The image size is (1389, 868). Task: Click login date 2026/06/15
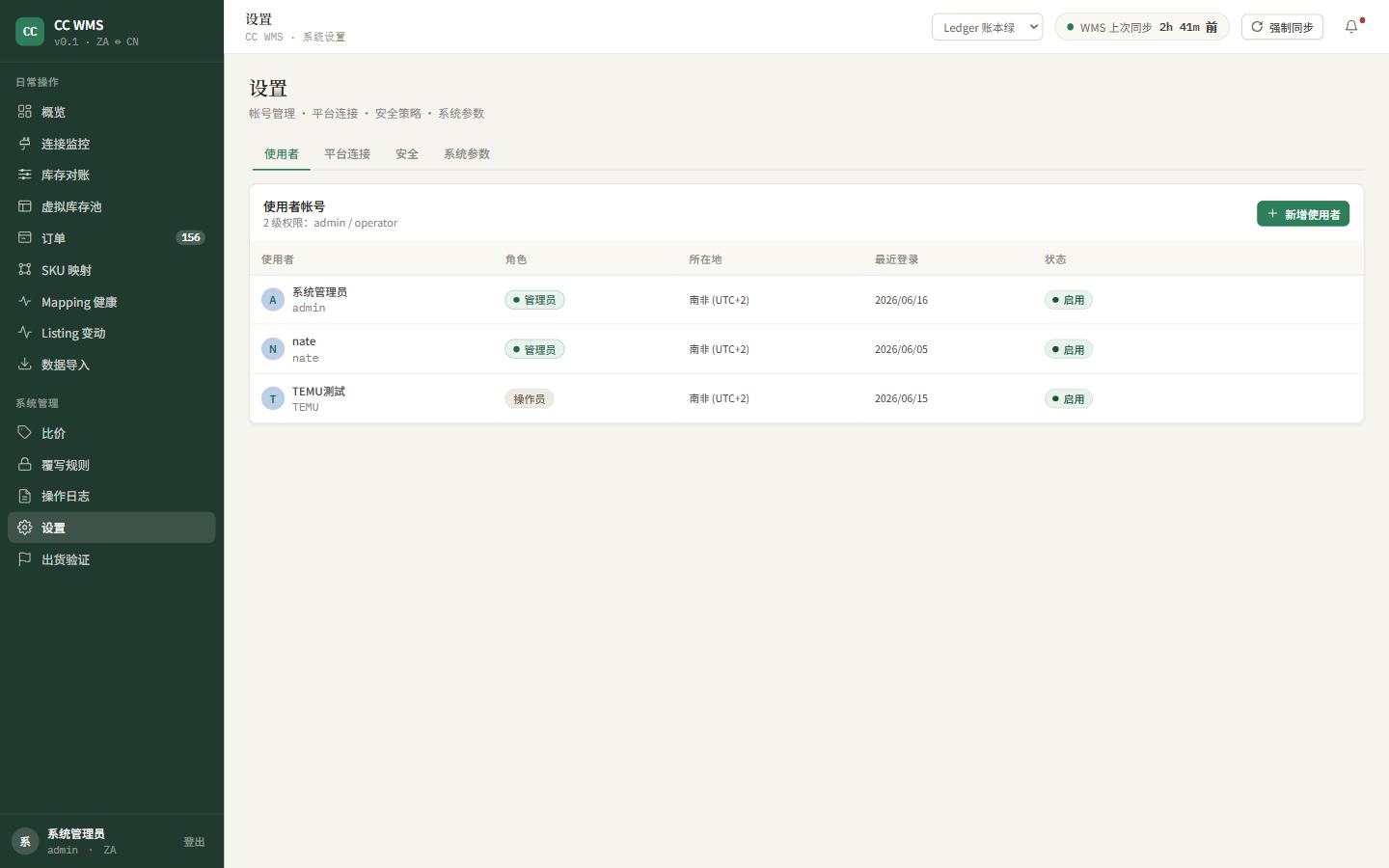pyautogui.click(x=901, y=398)
